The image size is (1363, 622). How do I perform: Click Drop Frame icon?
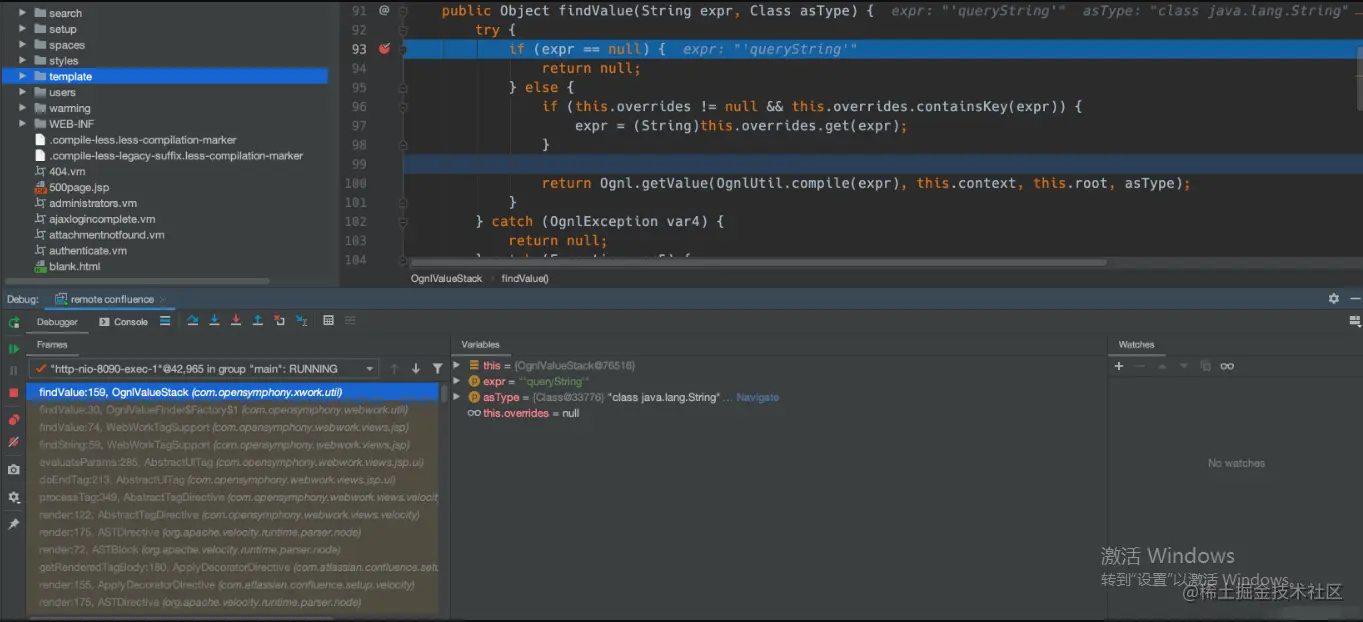pyautogui.click(x=279, y=321)
